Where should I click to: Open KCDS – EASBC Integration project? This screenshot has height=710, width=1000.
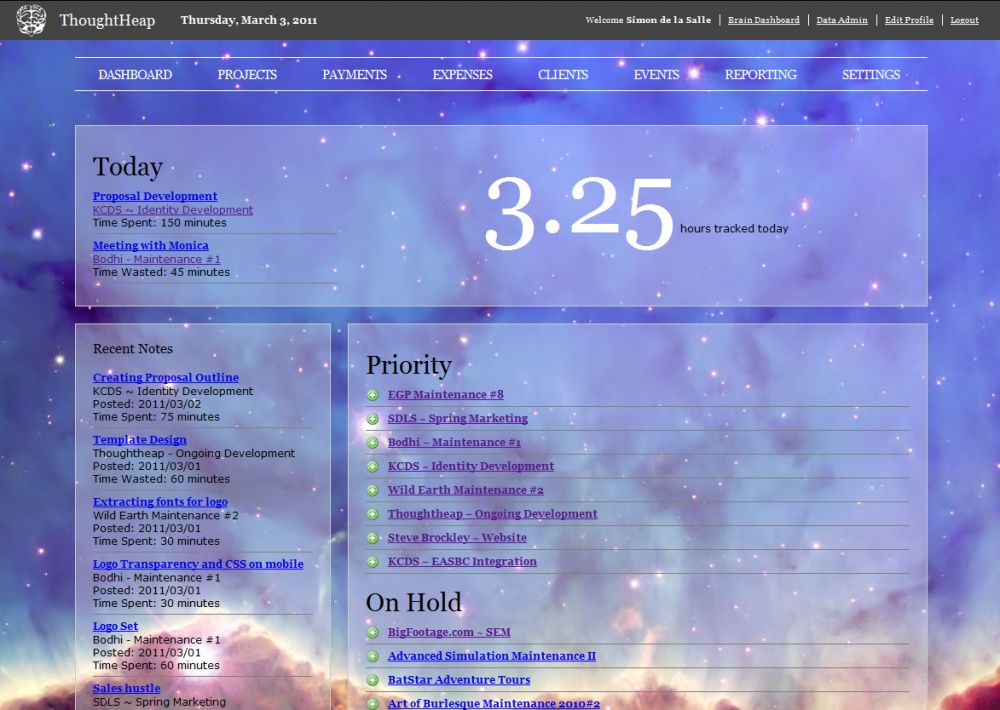pos(462,561)
